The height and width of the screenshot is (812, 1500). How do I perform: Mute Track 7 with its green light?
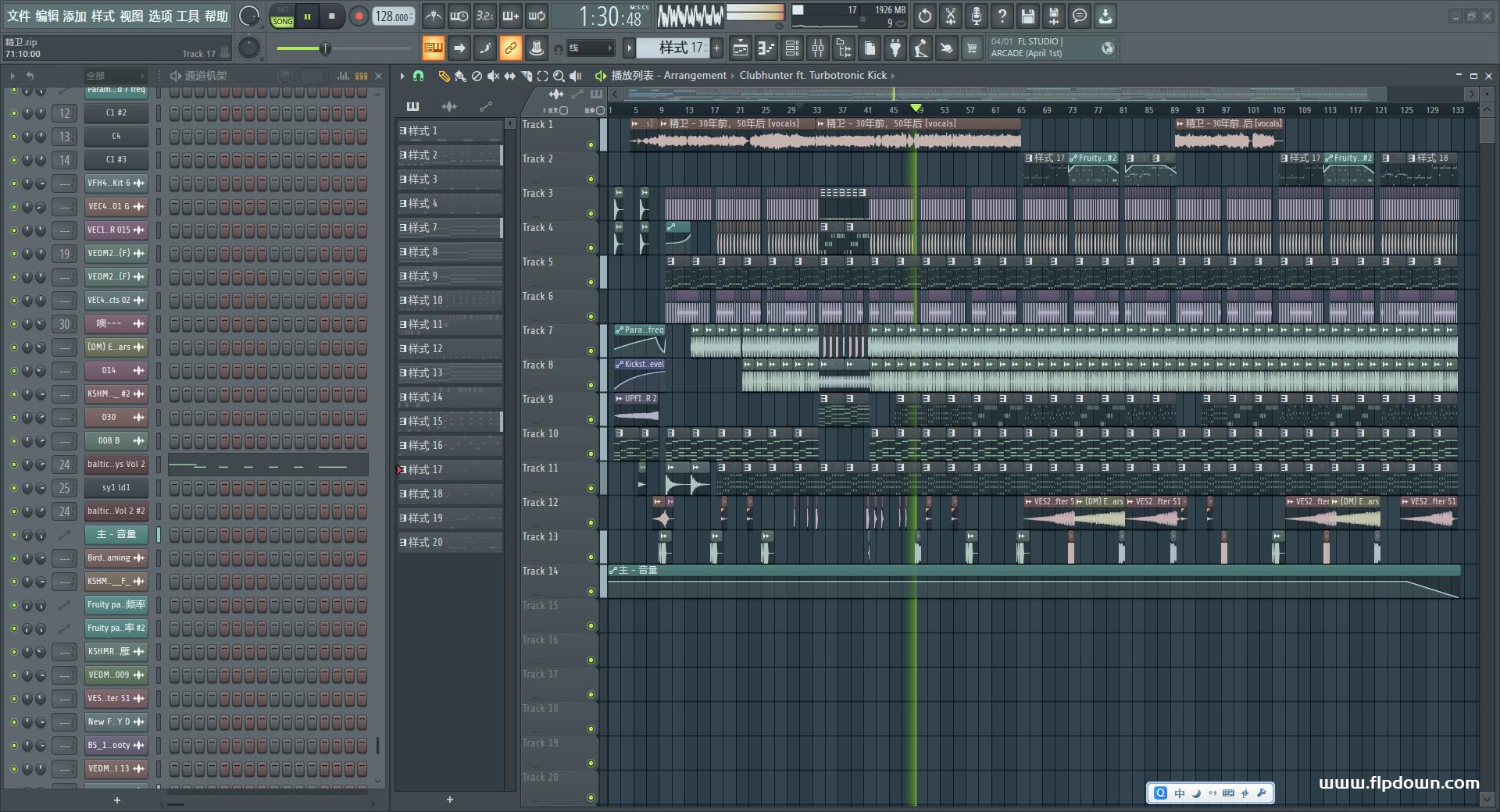pyautogui.click(x=591, y=351)
